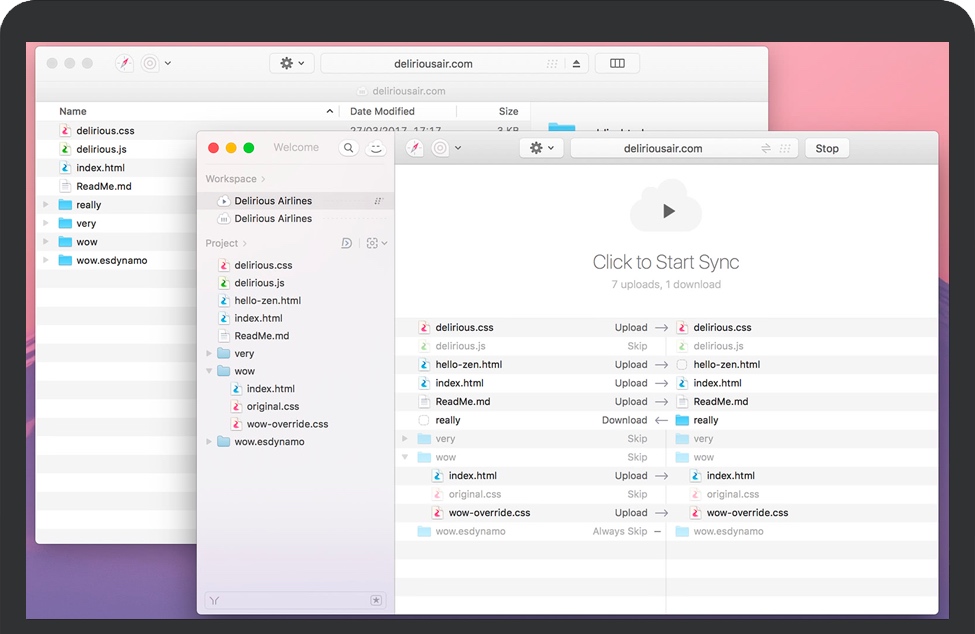Sort by the Date Modified column header
The width and height of the screenshot is (975, 634).
[382, 112]
